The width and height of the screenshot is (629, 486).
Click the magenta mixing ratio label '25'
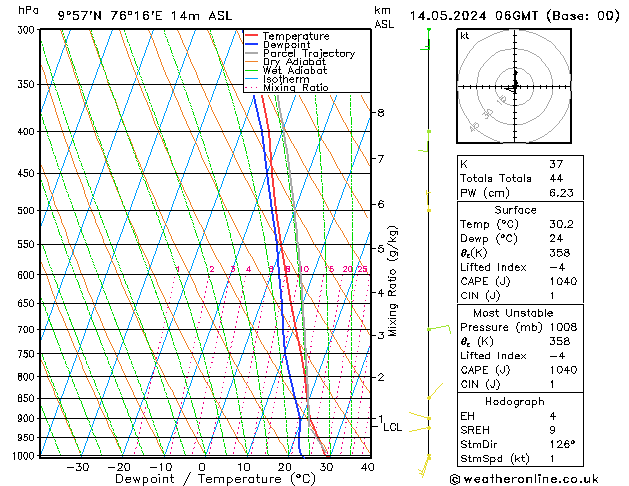[x=362, y=269]
